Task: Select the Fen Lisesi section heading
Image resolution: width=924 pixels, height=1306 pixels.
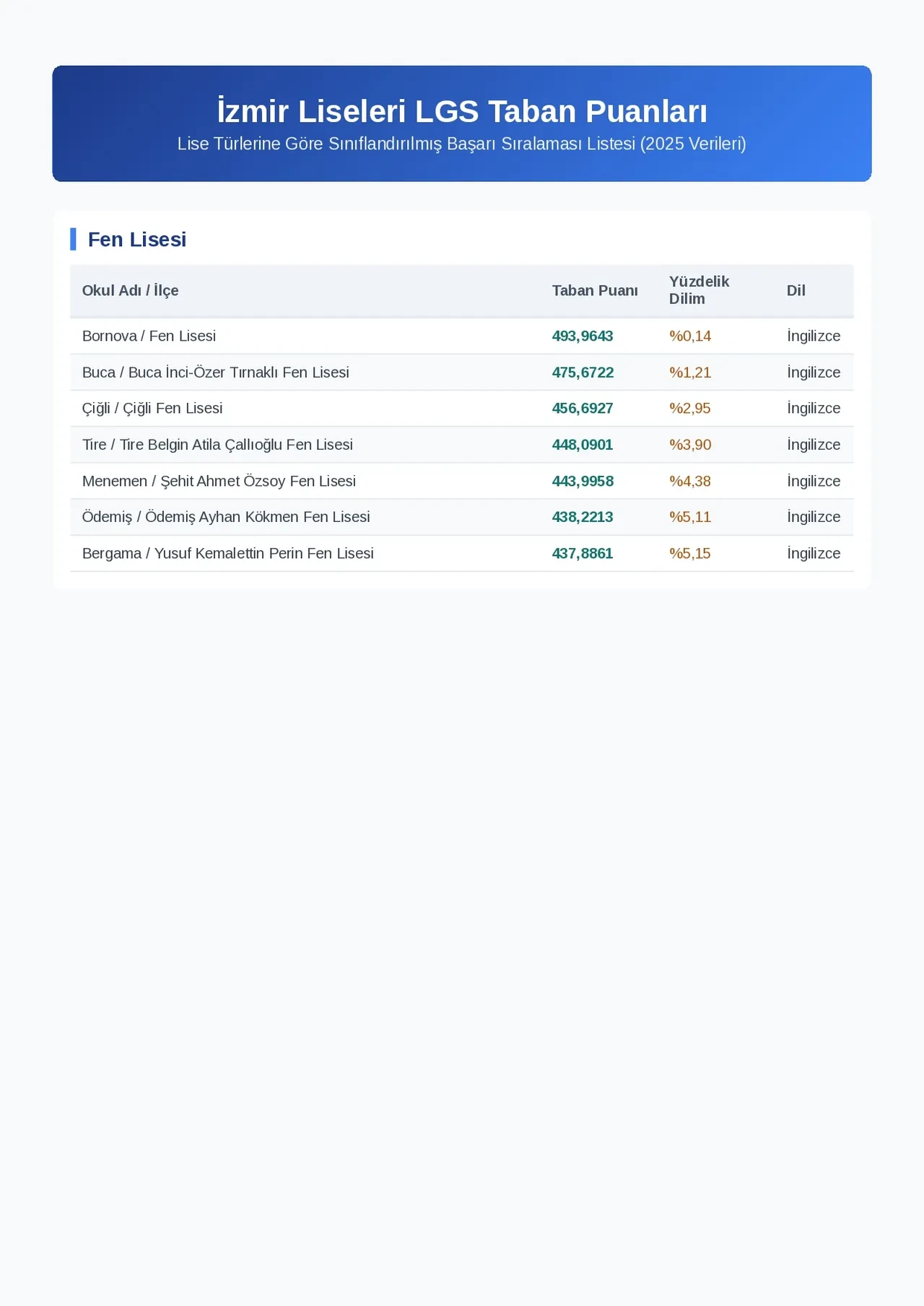Action: click(137, 240)
